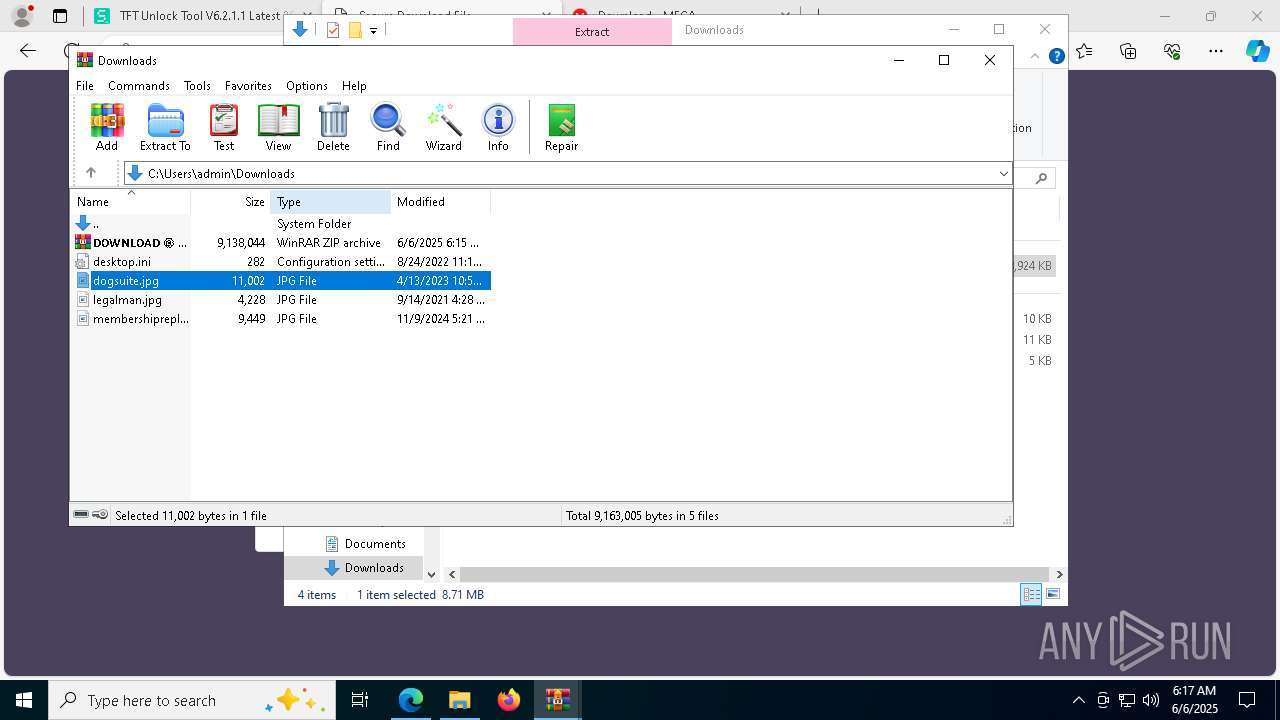Click the Repair archive tool
The width and height of the screenshot is (1280, 720).
click(561, 127)
